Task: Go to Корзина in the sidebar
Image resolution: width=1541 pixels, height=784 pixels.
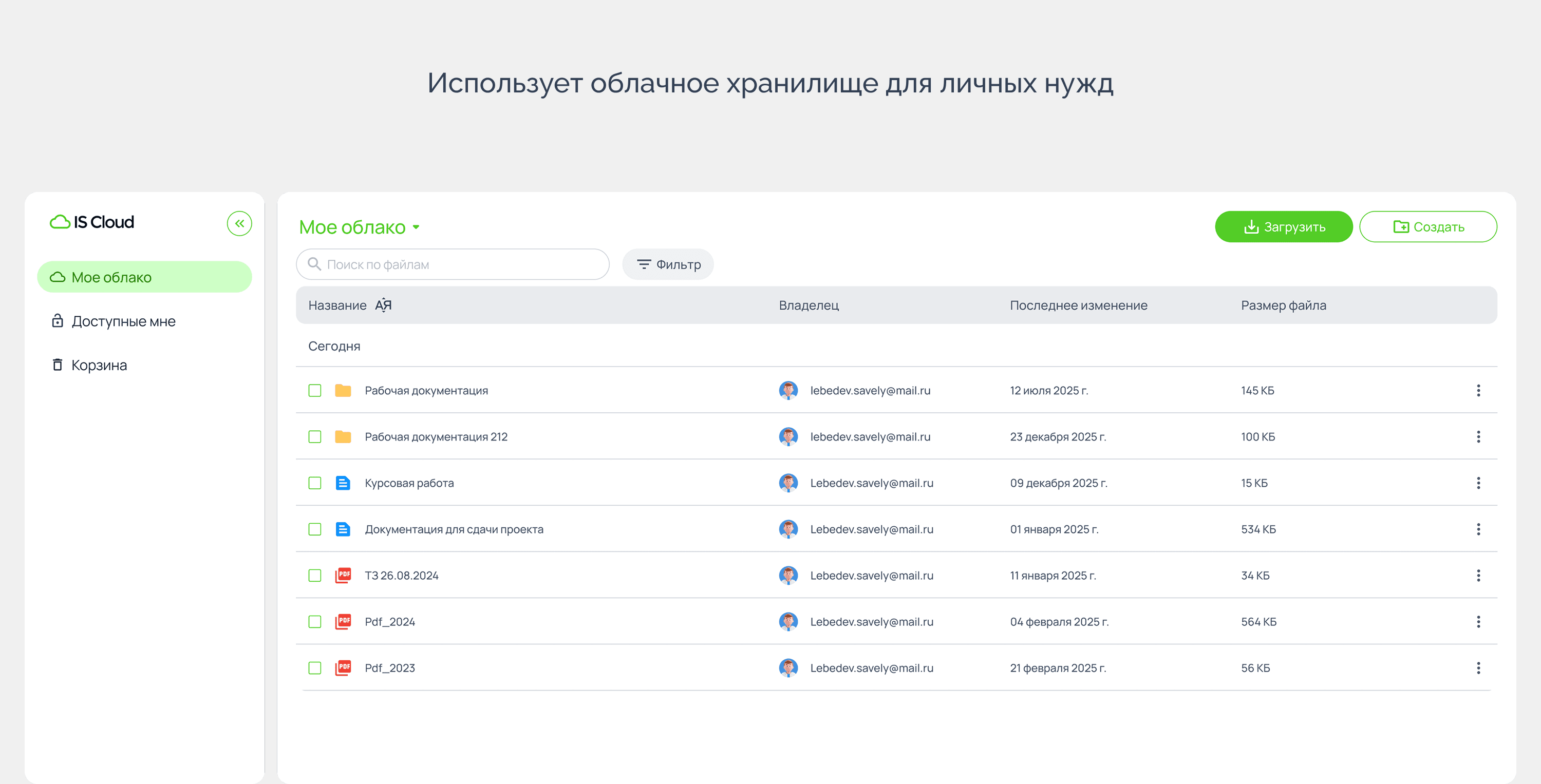Action: (x=99, y=365)
